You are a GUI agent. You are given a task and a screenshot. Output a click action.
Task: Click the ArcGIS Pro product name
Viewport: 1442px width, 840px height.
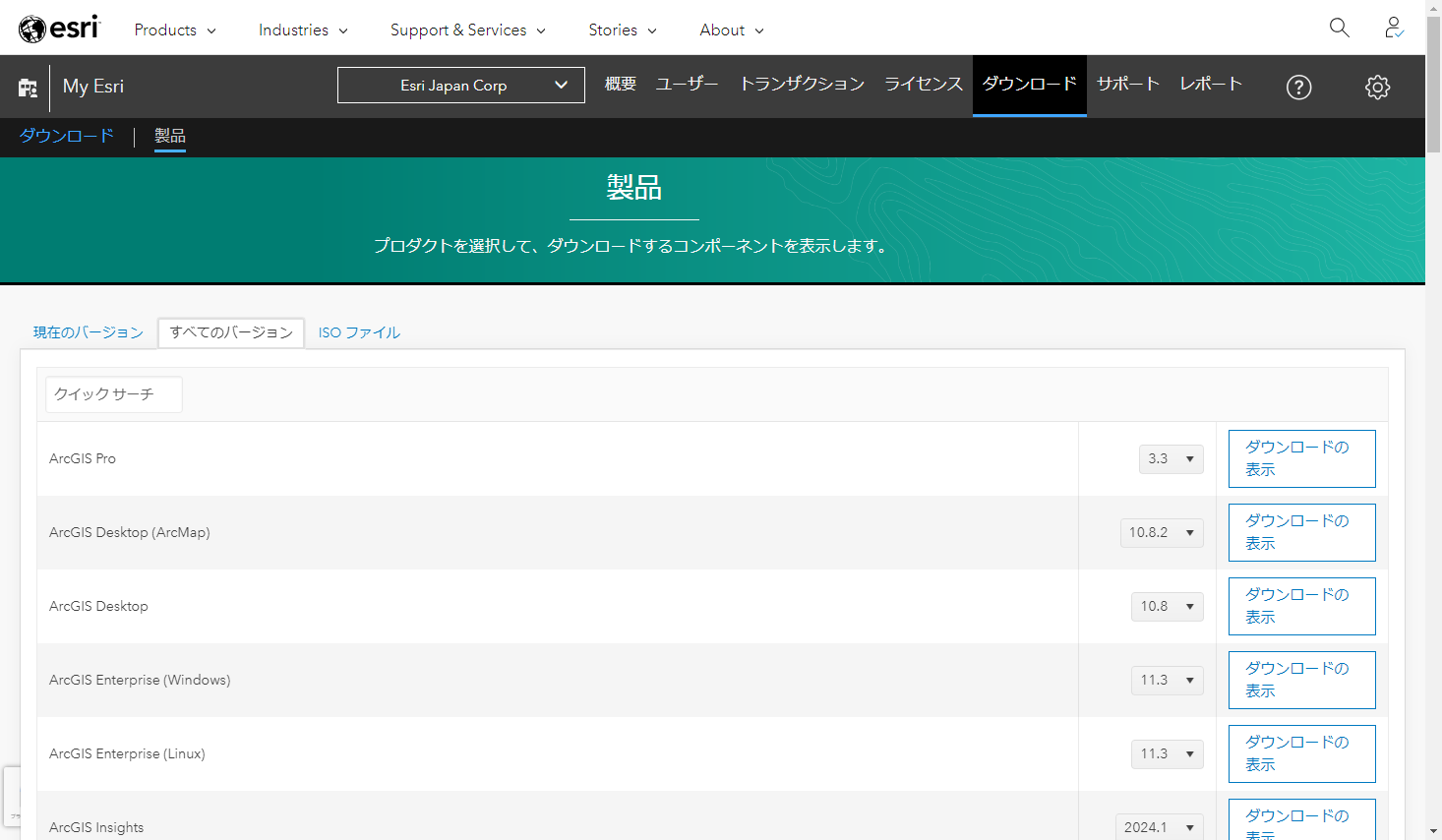(x=83, y=458)
